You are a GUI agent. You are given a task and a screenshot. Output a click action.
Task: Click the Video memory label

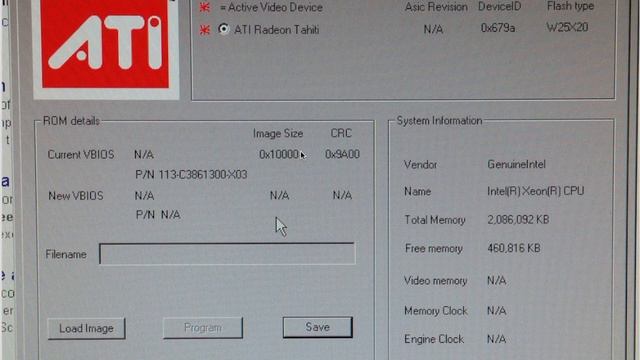click(435, 281)
